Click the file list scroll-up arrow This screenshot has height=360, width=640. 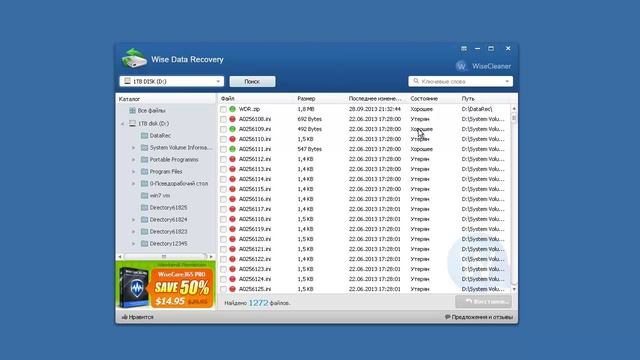514,109
